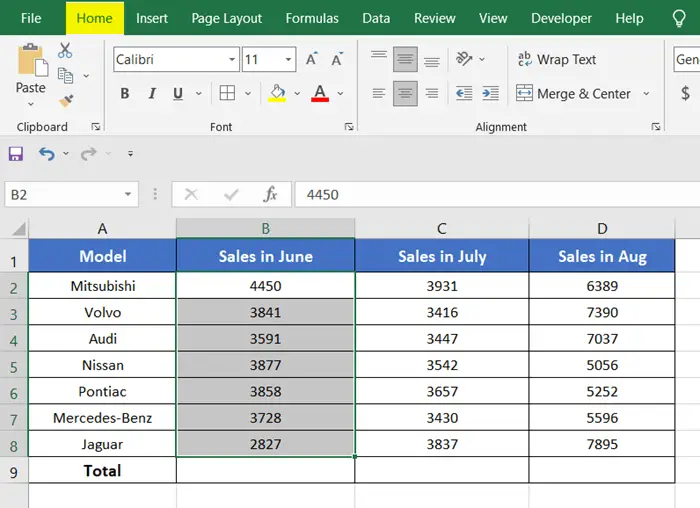Switch to the Data tab

pyautogui.click(x=376, y=18)
